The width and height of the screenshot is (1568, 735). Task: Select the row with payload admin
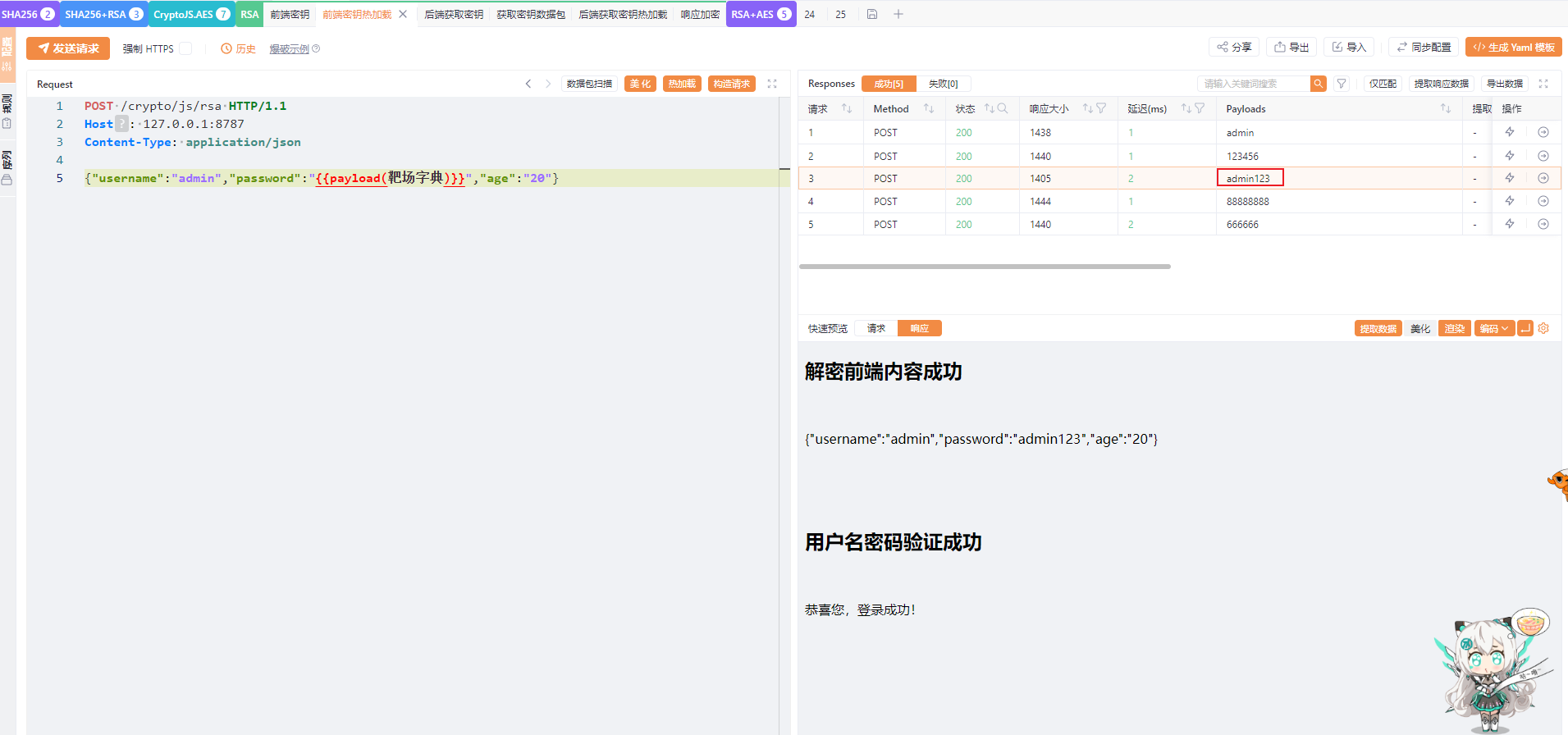(1179, 132)
